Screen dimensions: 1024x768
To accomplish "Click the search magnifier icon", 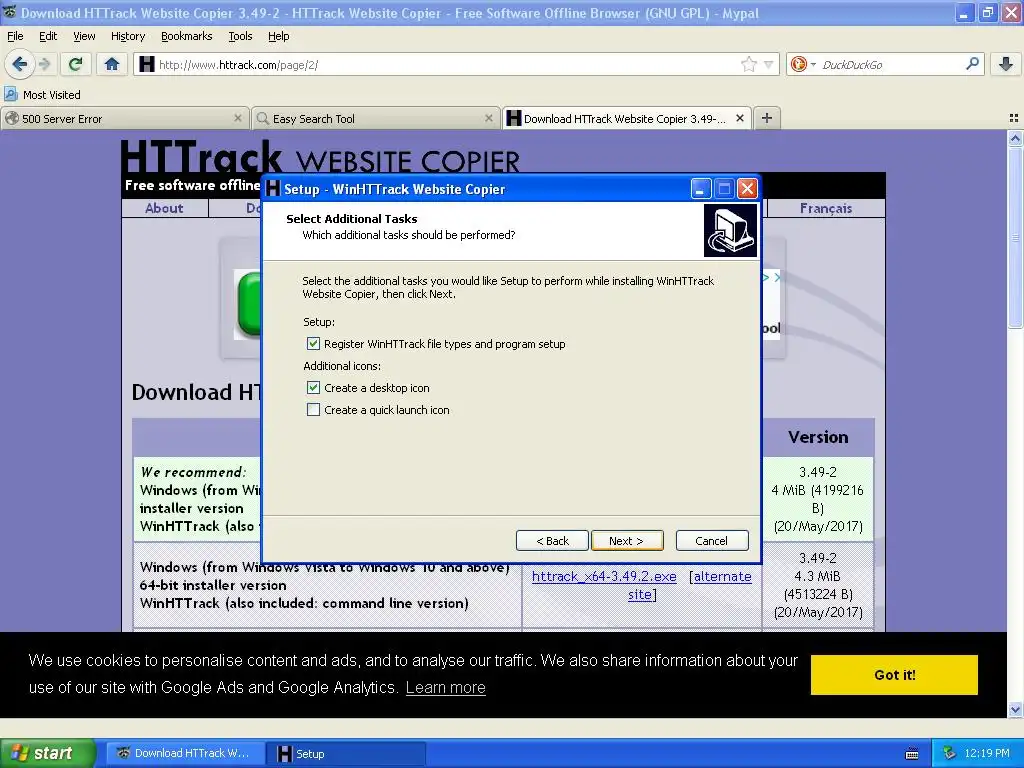I will [x=972, y=64].
